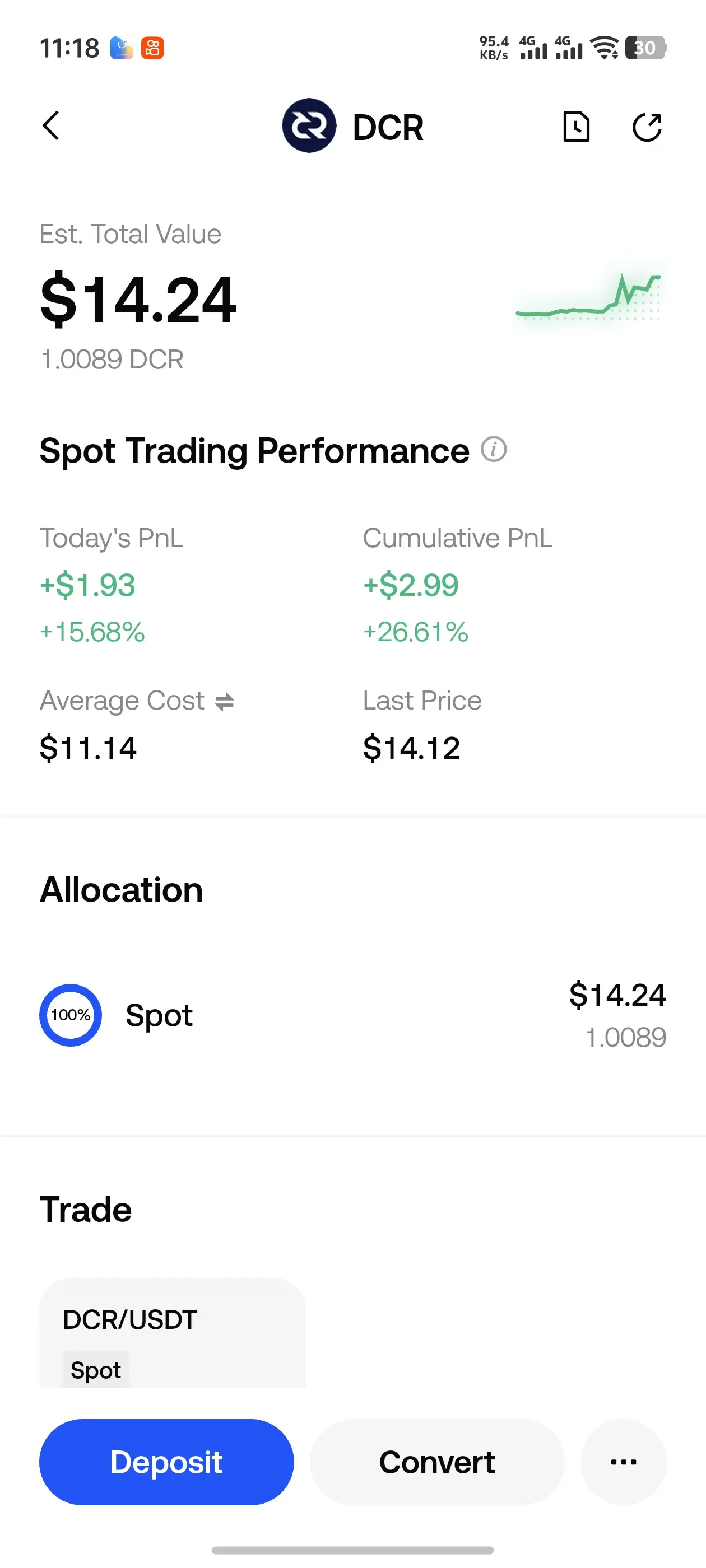Tap the DCR coin logo

point(309,125)
